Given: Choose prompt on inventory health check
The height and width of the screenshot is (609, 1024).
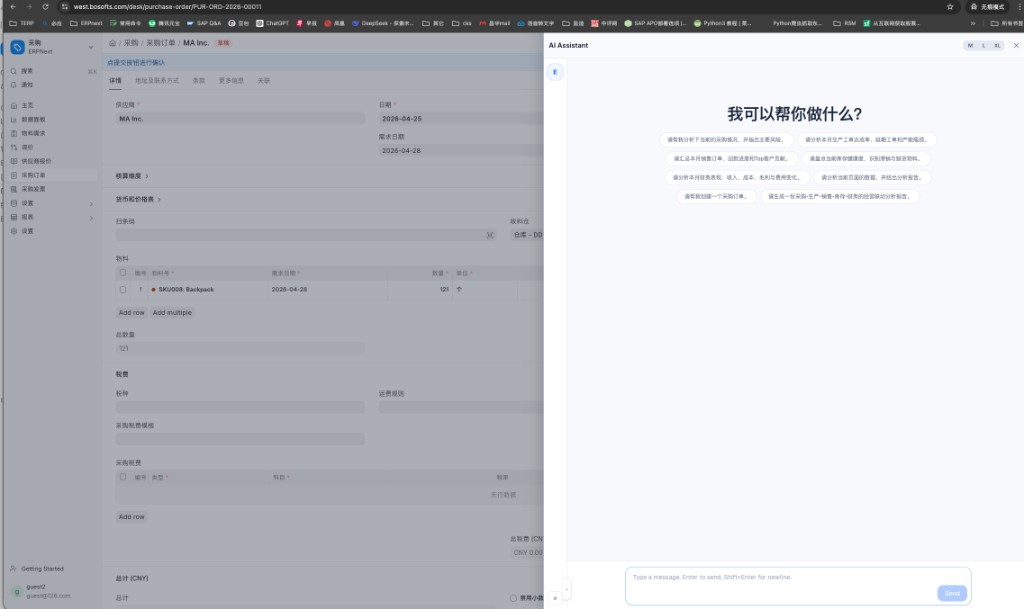Looking at the screenshot, I should (865, 159).
